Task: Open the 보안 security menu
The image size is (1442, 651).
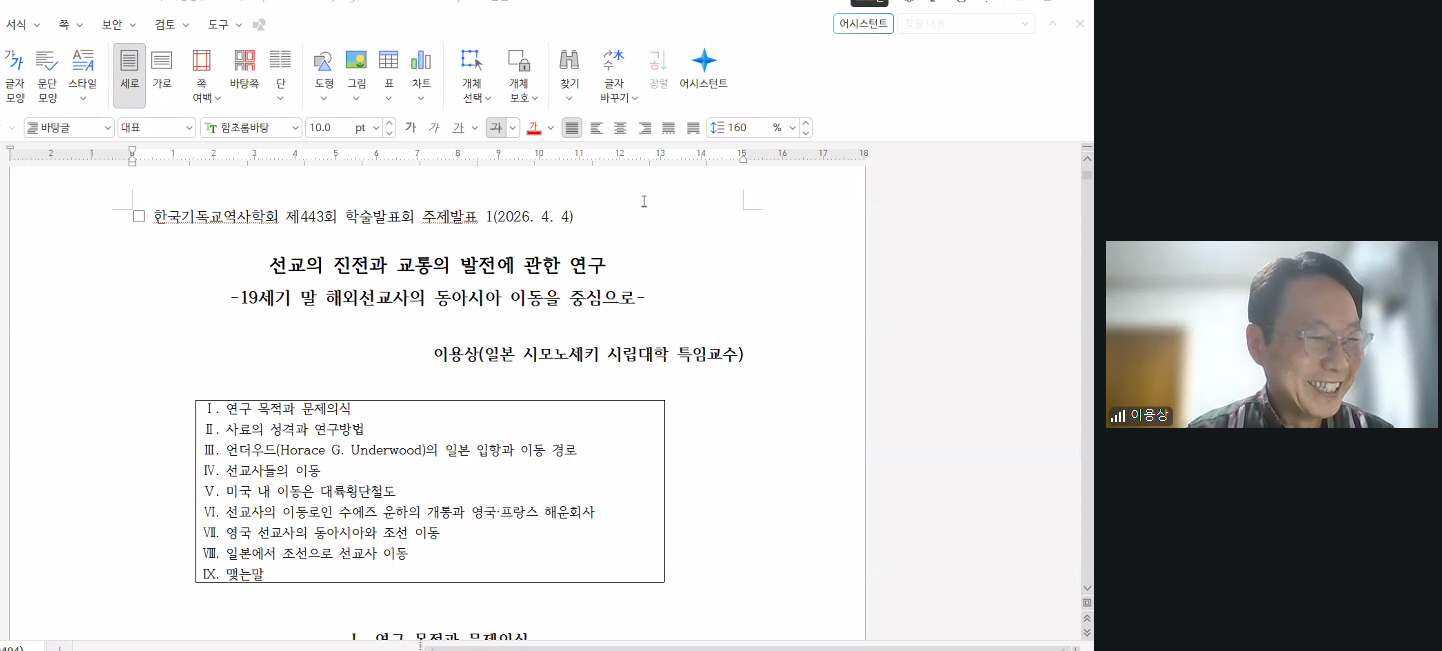Action: pos(118,24)
